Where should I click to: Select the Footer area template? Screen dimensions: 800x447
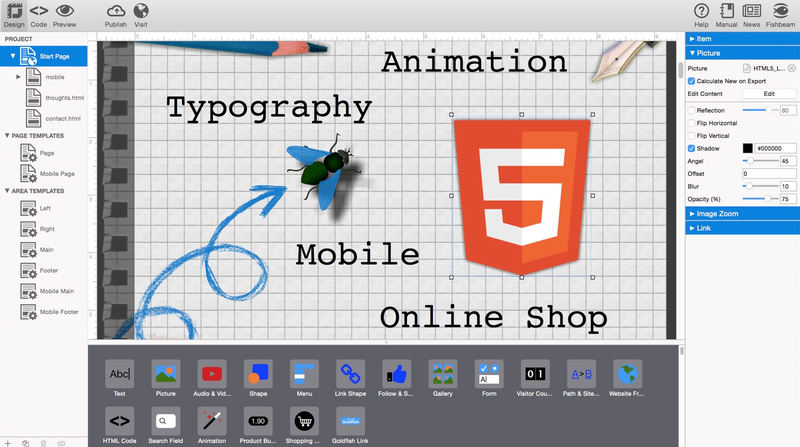pyautogui.click(x=39, y=270)
